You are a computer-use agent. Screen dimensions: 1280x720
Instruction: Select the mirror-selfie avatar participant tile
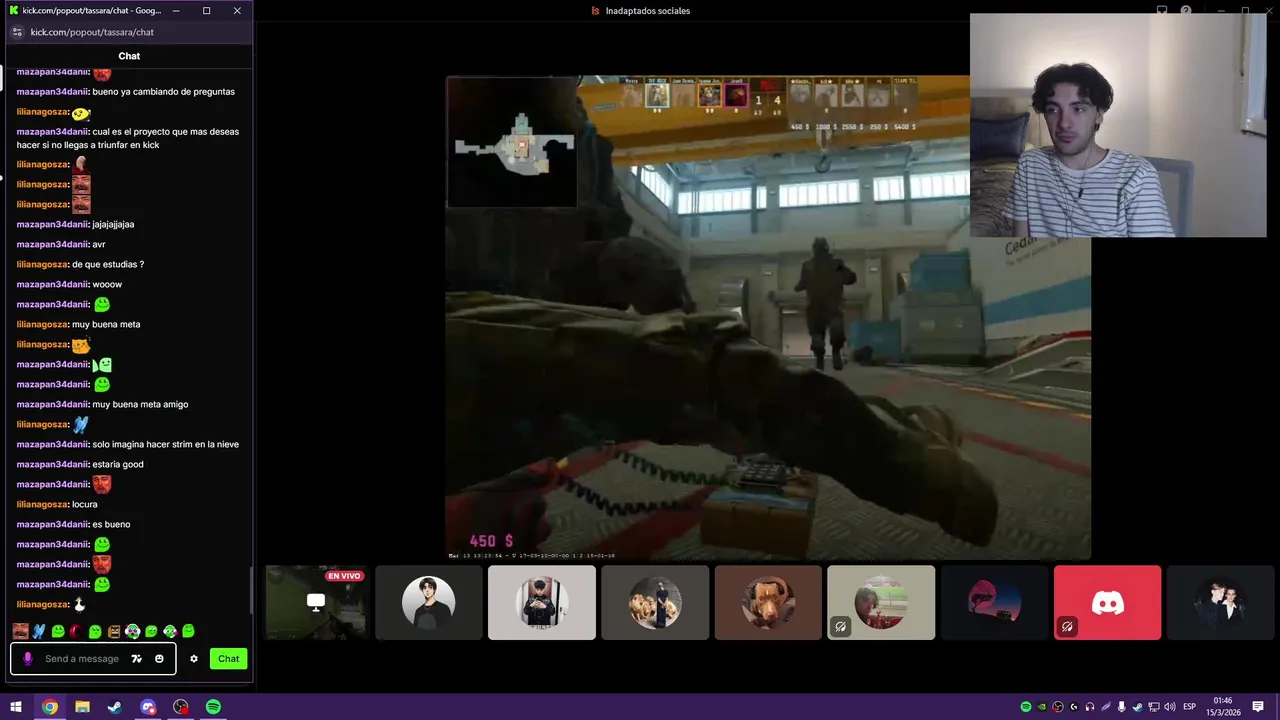[x=541, y=602]
